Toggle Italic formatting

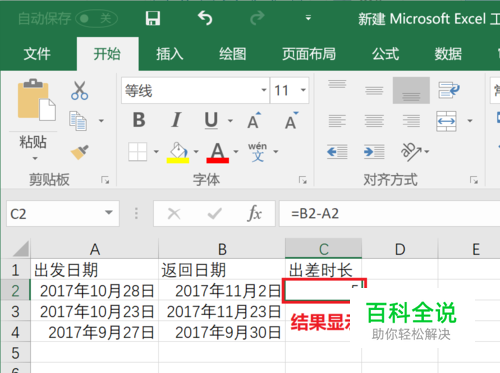coord(176,120)
